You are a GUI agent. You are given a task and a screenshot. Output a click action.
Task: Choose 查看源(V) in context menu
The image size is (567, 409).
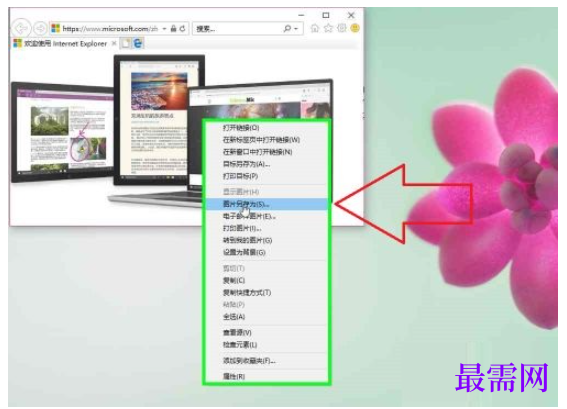(x=266, y=333)
